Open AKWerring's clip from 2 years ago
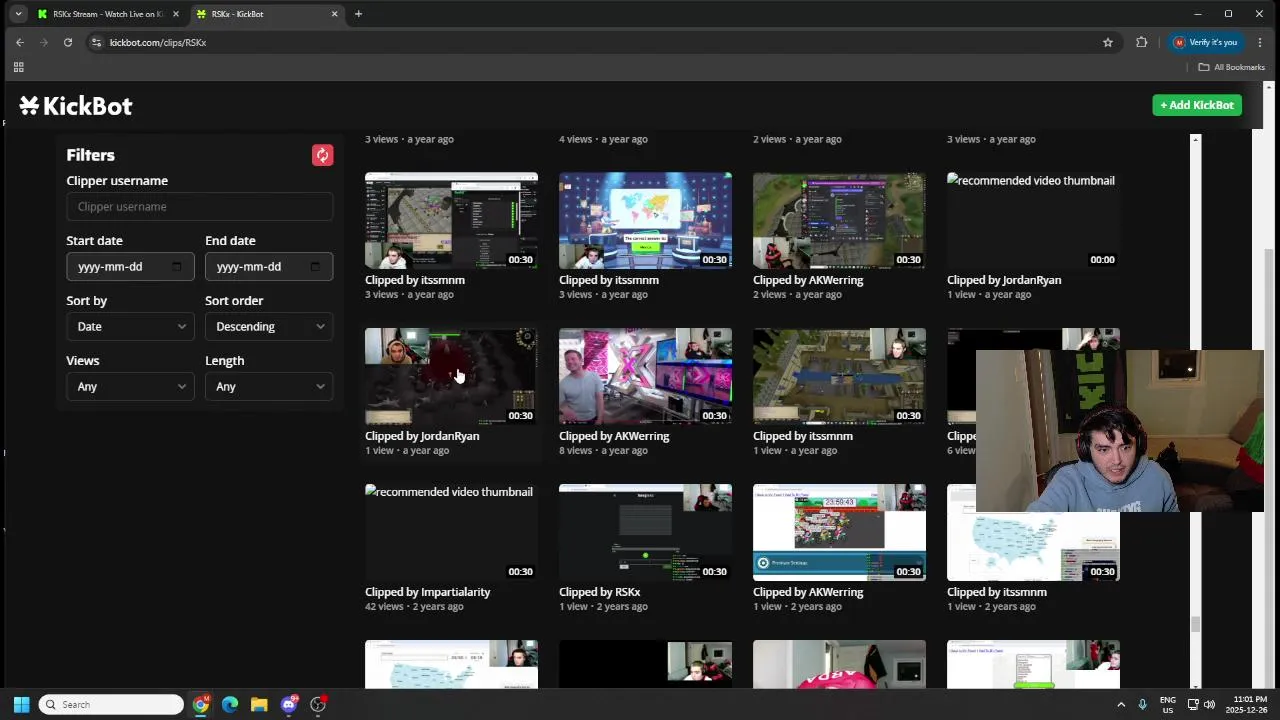The height and width of the screenshot is (720, 1280). point(839,532)
